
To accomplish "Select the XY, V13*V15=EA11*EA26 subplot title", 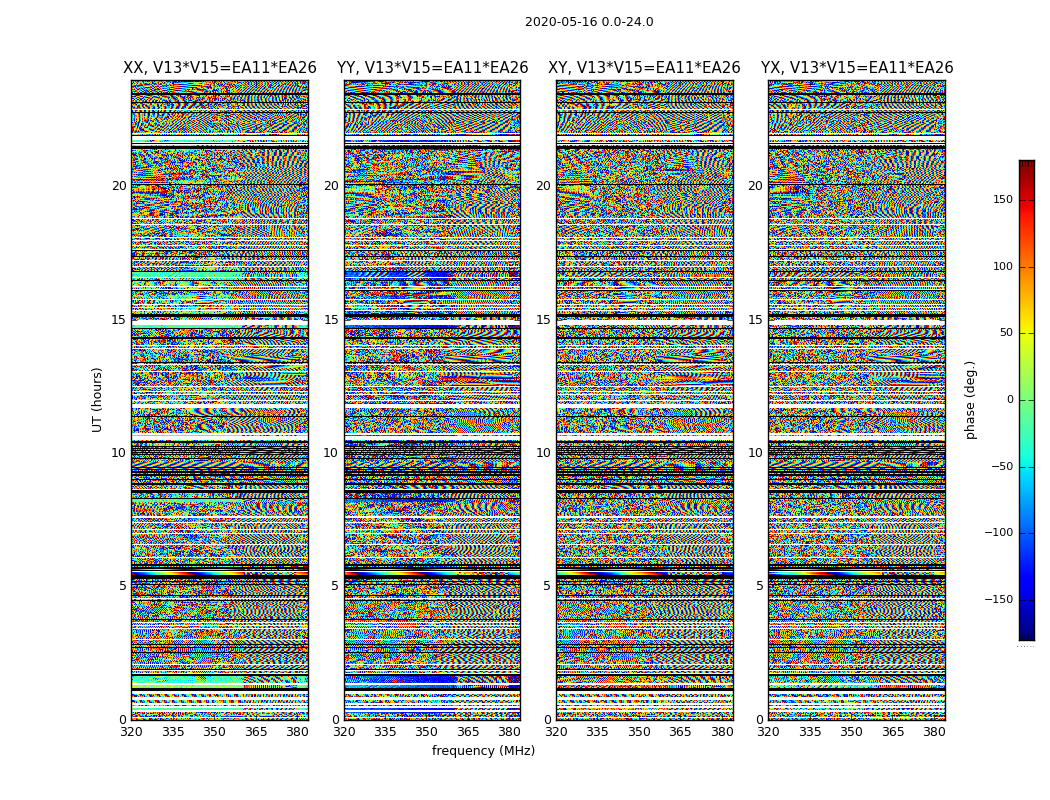I will click(x=644, y=68).
